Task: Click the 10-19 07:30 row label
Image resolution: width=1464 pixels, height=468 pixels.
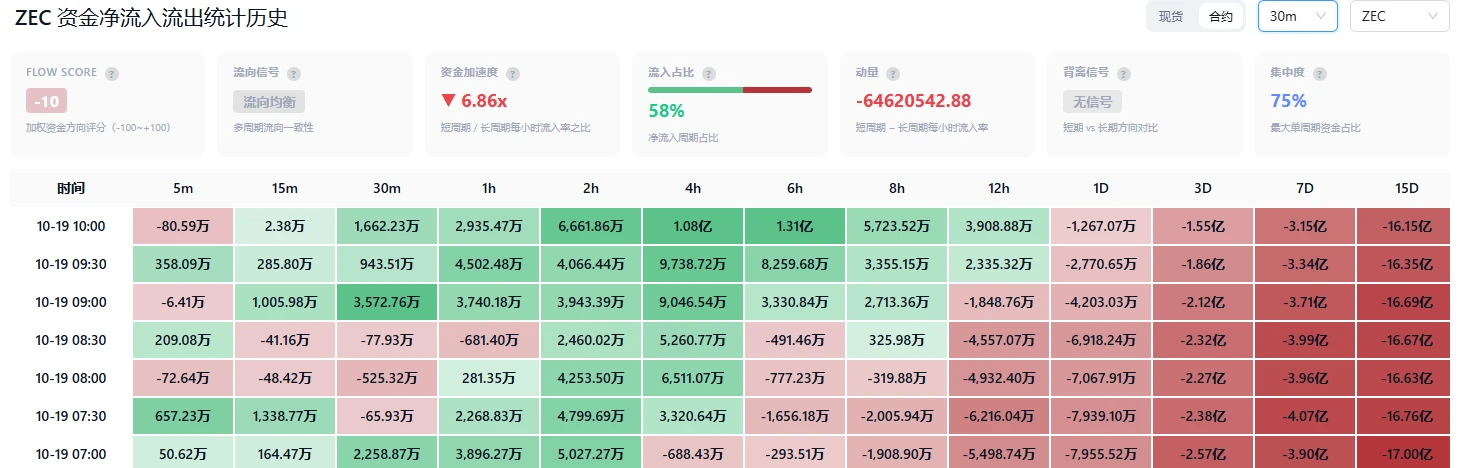Action: click(x=71, y=417)
